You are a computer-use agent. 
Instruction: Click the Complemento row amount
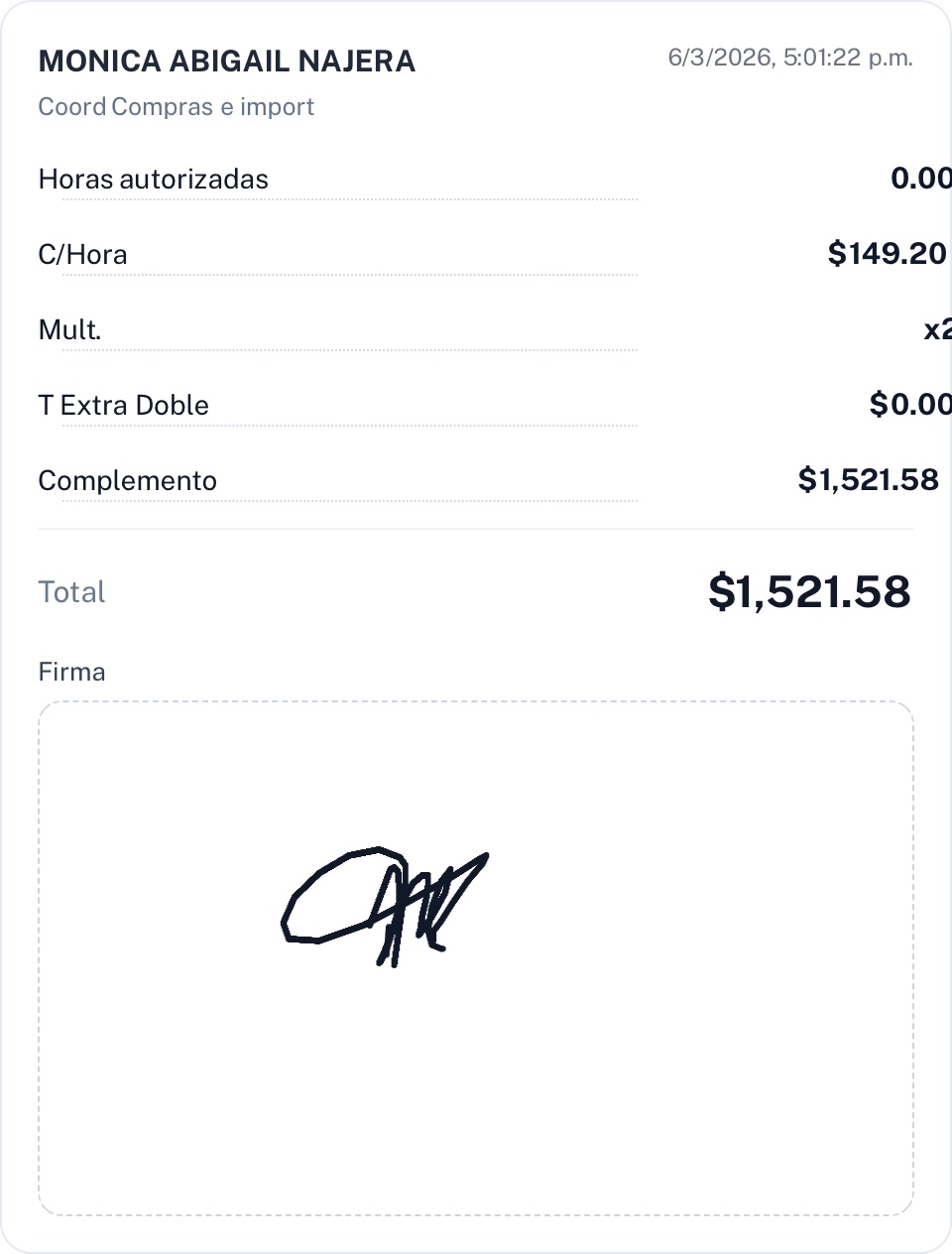(x=868, y=480)
